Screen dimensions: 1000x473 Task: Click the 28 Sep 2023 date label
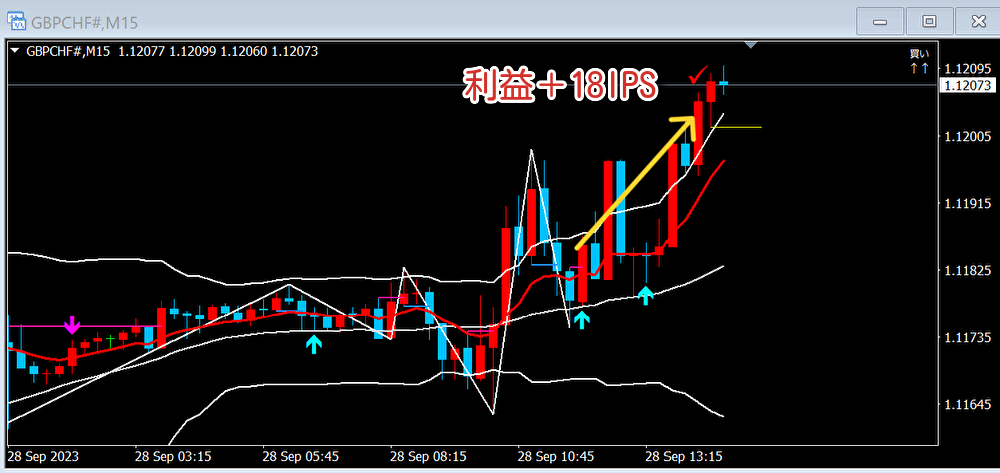(x=43, y=457)
